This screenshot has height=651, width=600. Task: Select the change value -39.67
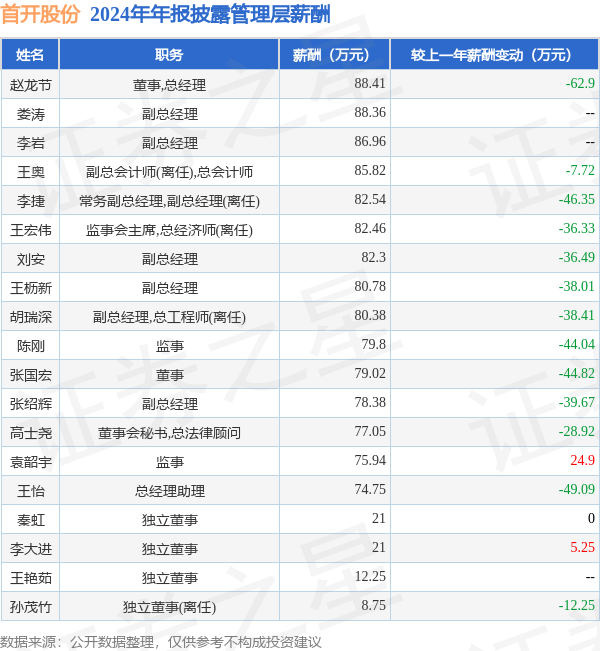577,402
